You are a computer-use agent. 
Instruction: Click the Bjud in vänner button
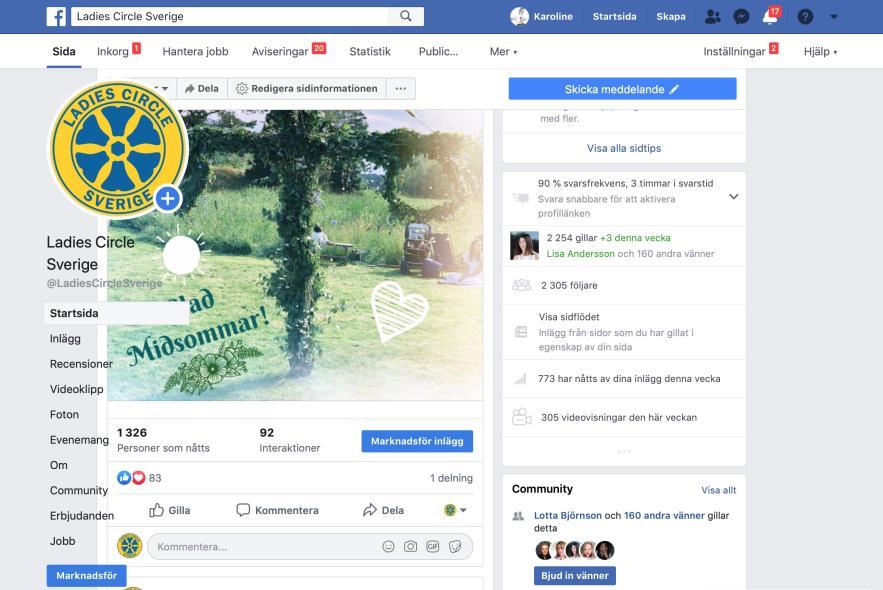coord(575,575)
